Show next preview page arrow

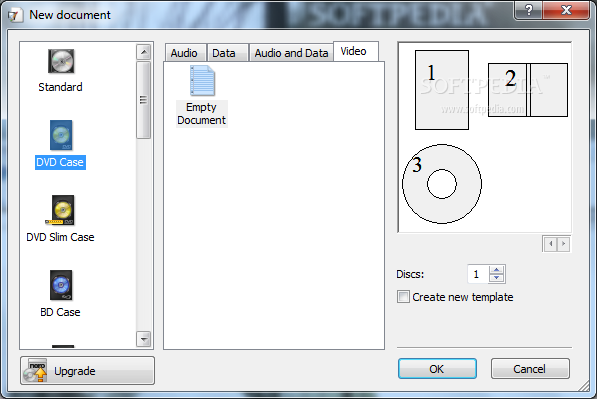click(563, 244)
